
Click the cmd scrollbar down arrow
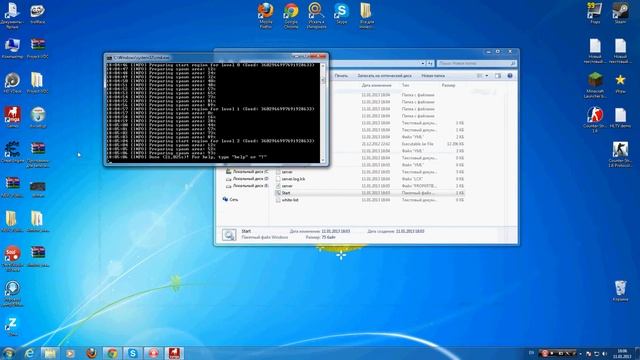coord(323,160)
